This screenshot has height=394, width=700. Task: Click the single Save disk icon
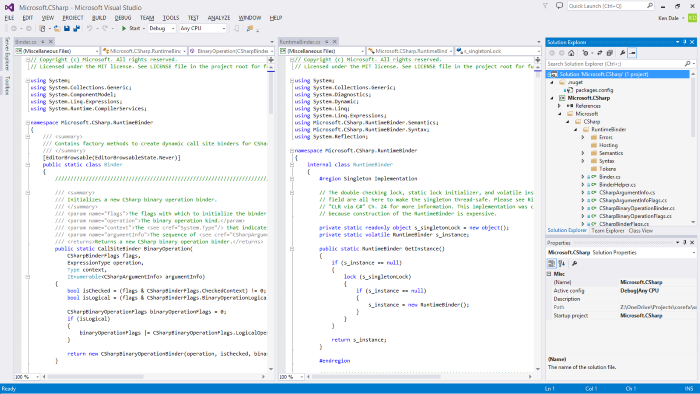tap(67, 28)
